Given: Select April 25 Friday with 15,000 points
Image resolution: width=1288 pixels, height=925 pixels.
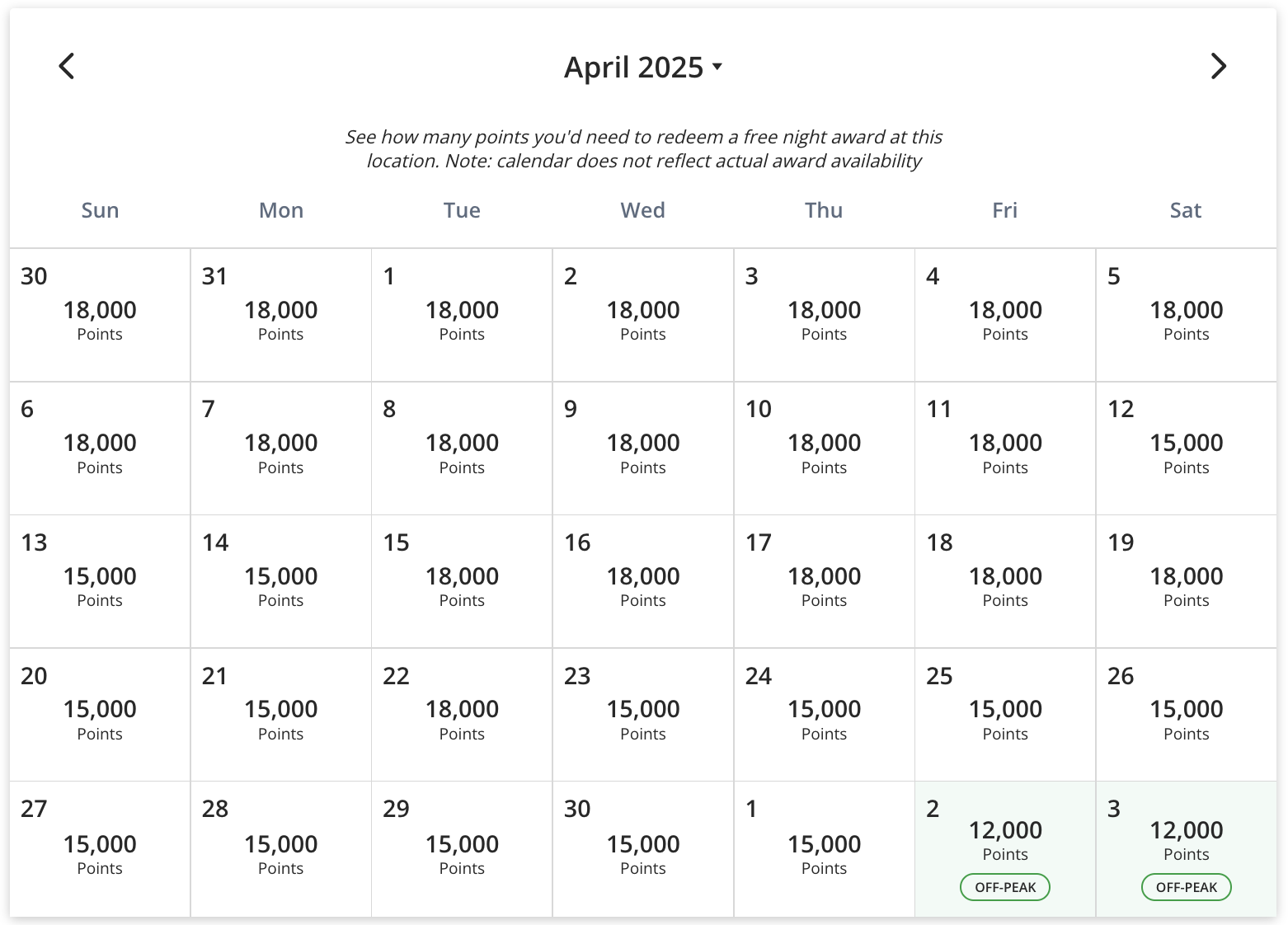Looking at the screenshot, I should point(1004,714).
